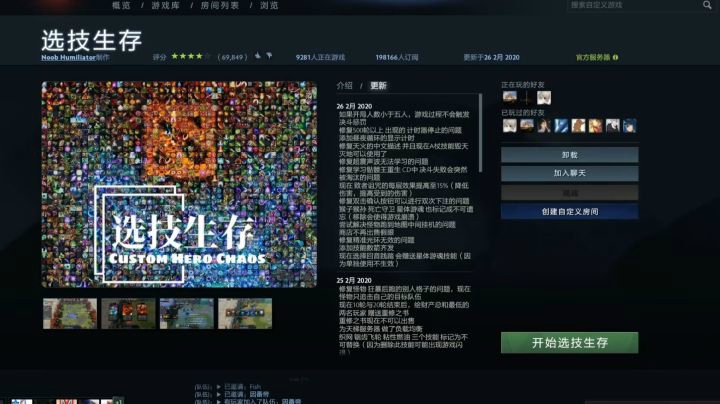Open sixth orange avatar under 已玩过的好友
720x404 pixels.
coord(595,125)
